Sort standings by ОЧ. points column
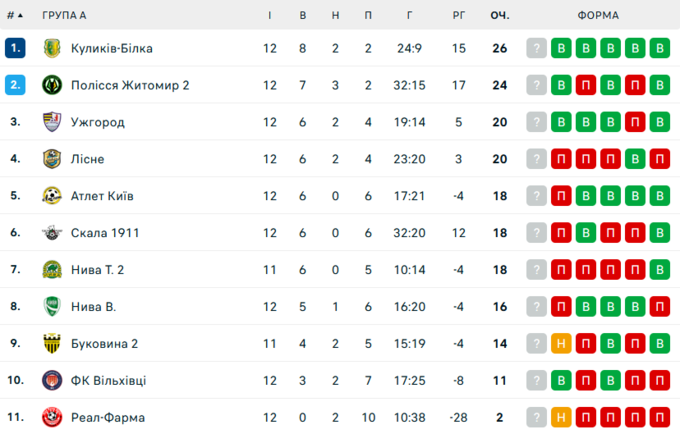Screen dimensions: 680x434 [x=499, y=15]
